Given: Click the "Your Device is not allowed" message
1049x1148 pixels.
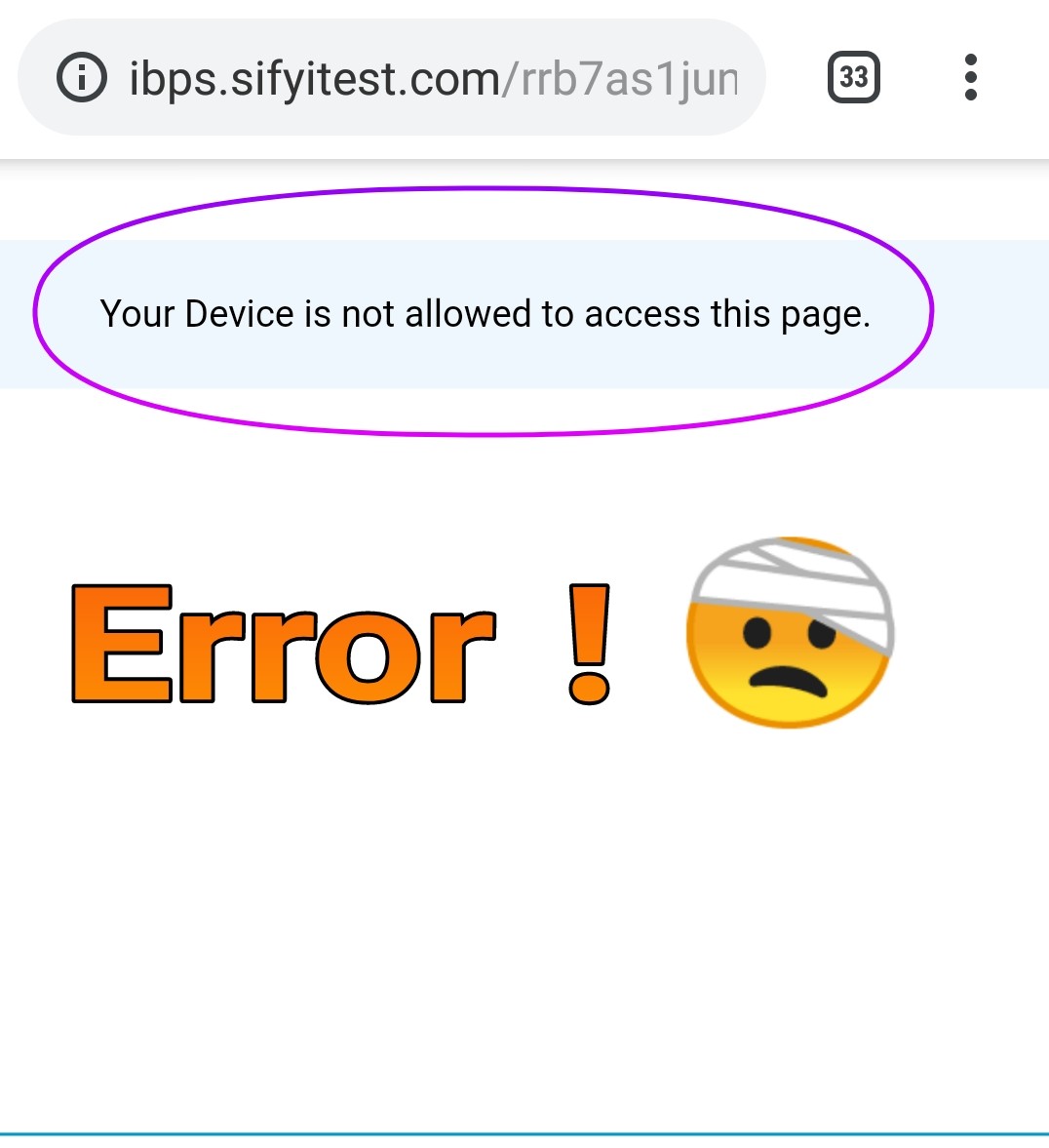Looking at the screenshot, I should (485, 314).
